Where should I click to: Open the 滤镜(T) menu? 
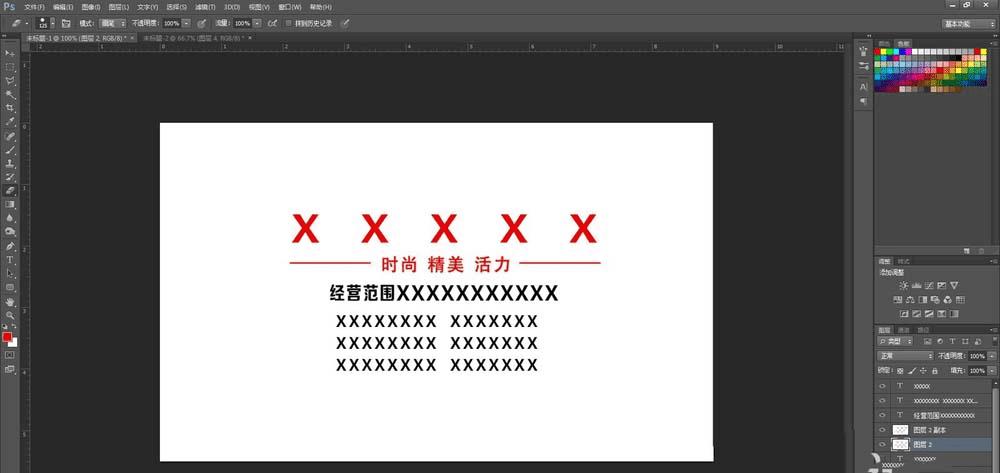[205, 7]
